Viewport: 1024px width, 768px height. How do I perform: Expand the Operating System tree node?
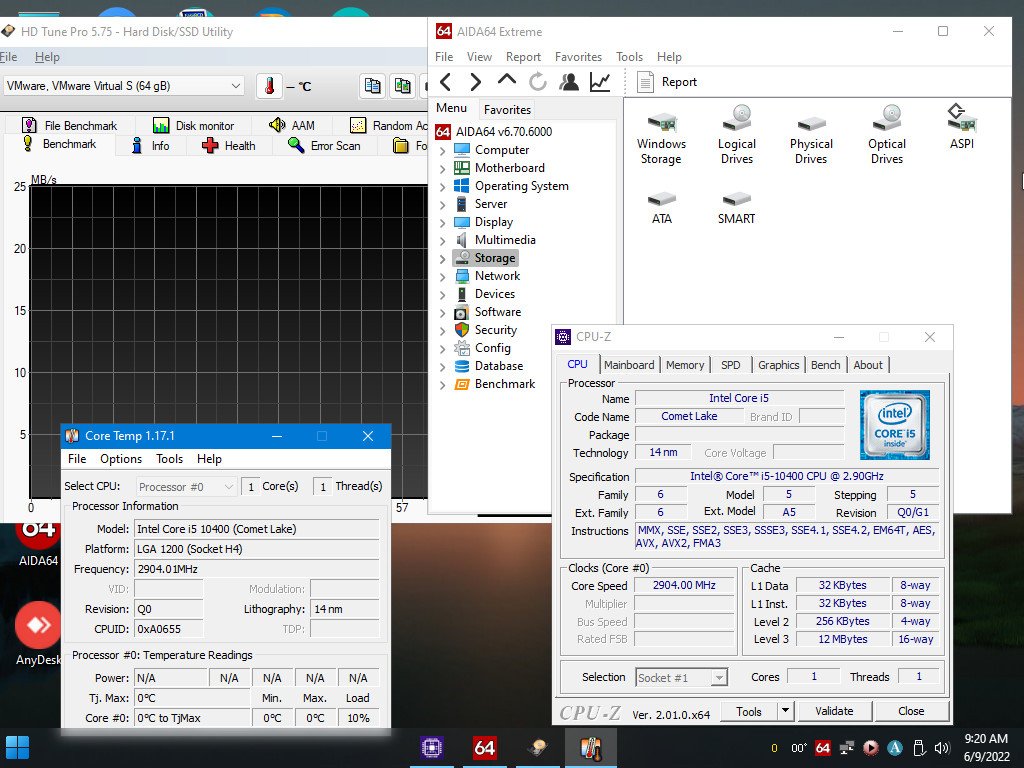pos(443,186)
